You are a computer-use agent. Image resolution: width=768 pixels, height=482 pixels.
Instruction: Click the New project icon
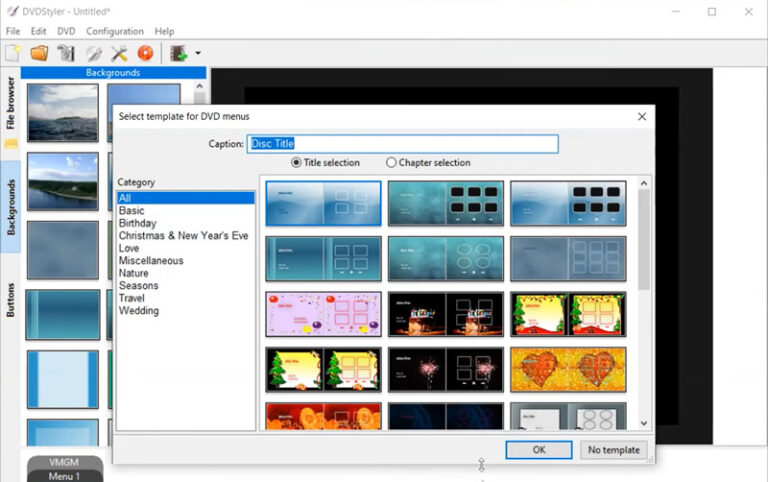[x=13, y=53]
